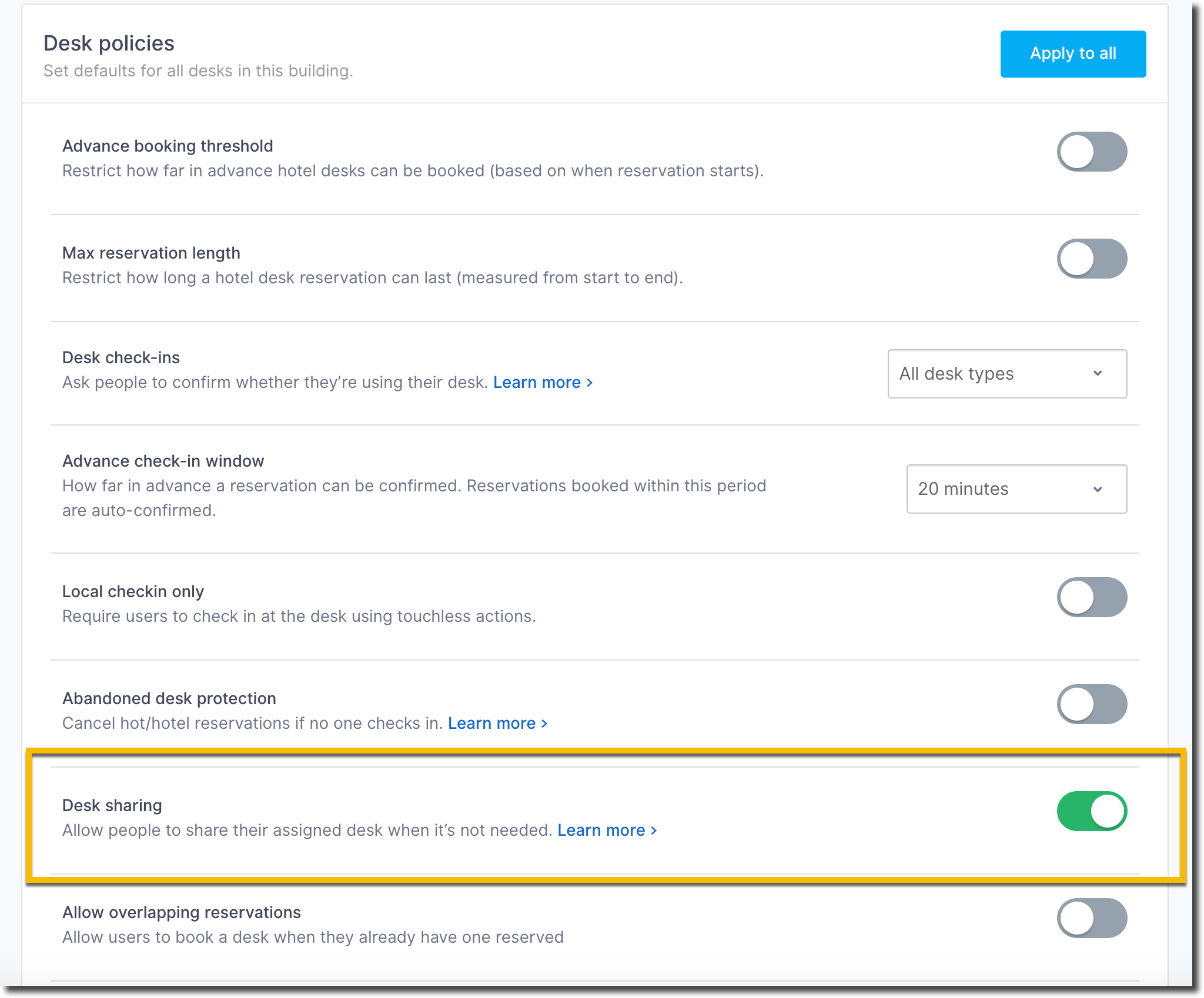The image size is (1204, 998).
Task: Open the Desk sharing Learn more link
Action: (607, 830)
